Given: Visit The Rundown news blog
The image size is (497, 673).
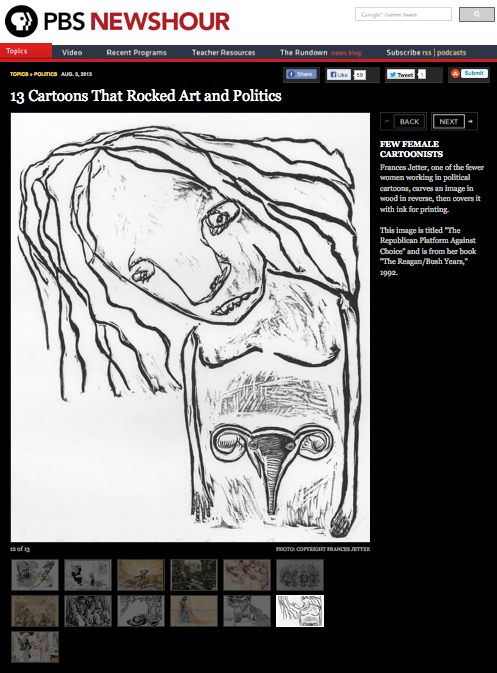Looking at the screenshot, I should tap(321, 52).
